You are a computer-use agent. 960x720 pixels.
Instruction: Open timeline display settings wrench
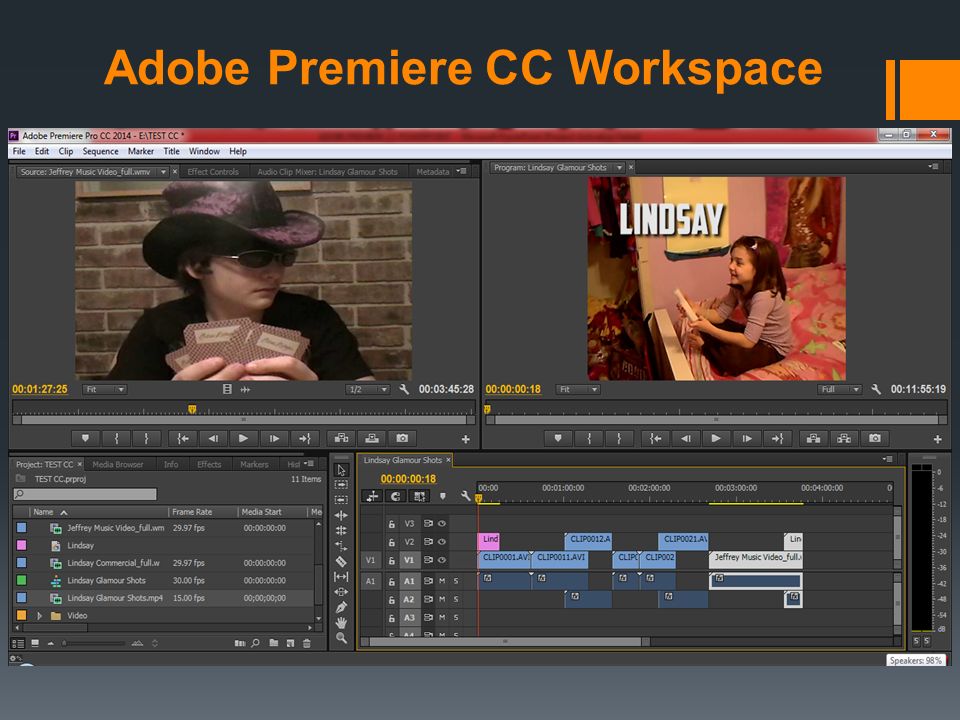click(x=465, y=497)
